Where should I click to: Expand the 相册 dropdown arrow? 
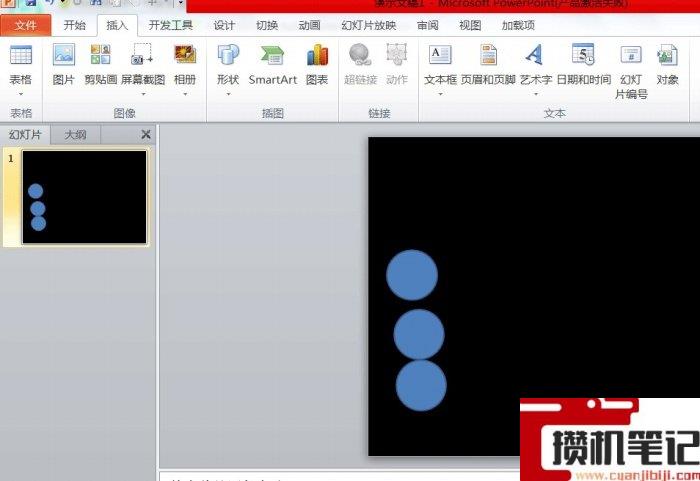pyautogui.click(x=185, y=94)
